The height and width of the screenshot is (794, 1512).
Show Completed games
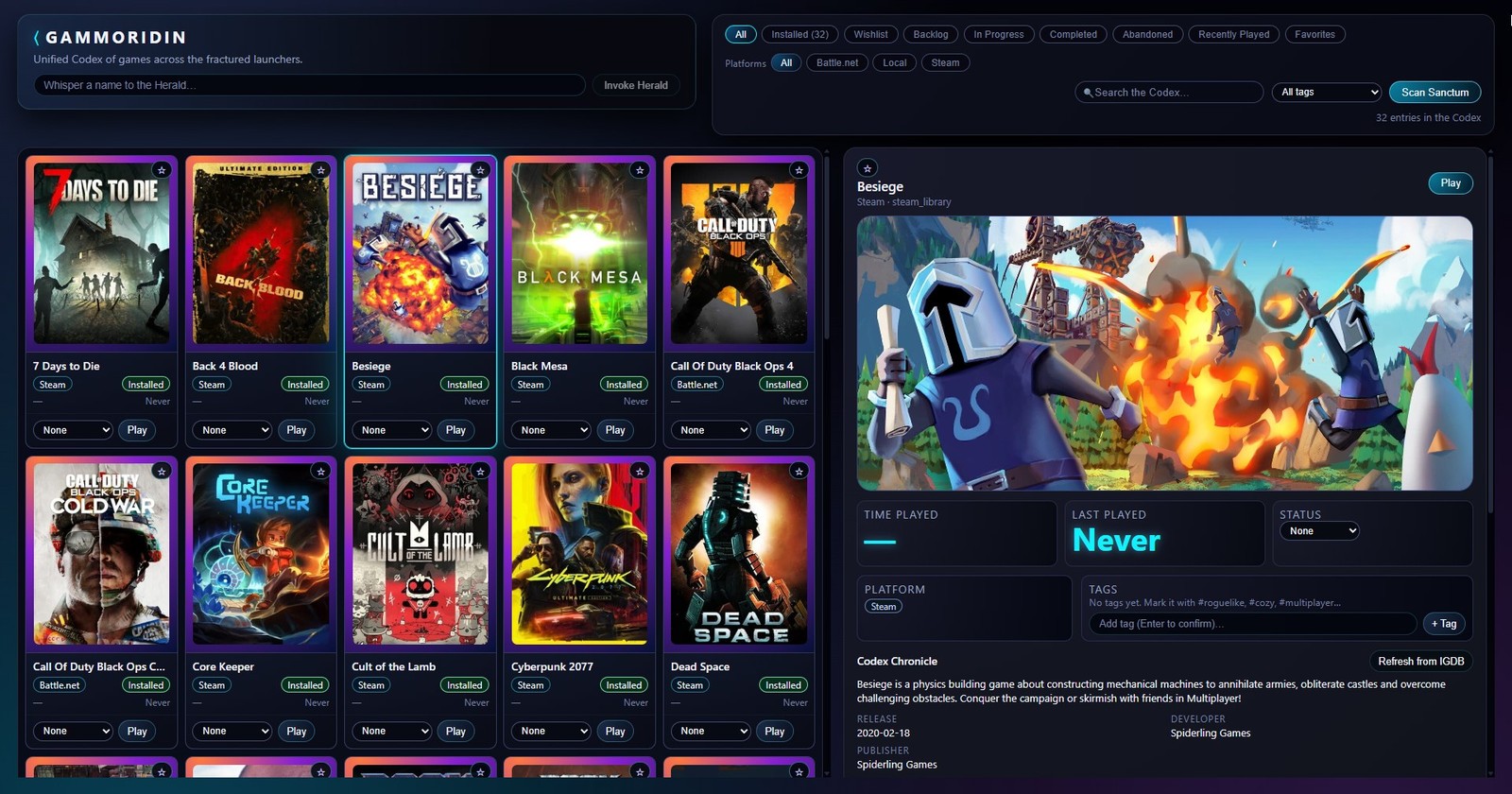point(1074,34)
